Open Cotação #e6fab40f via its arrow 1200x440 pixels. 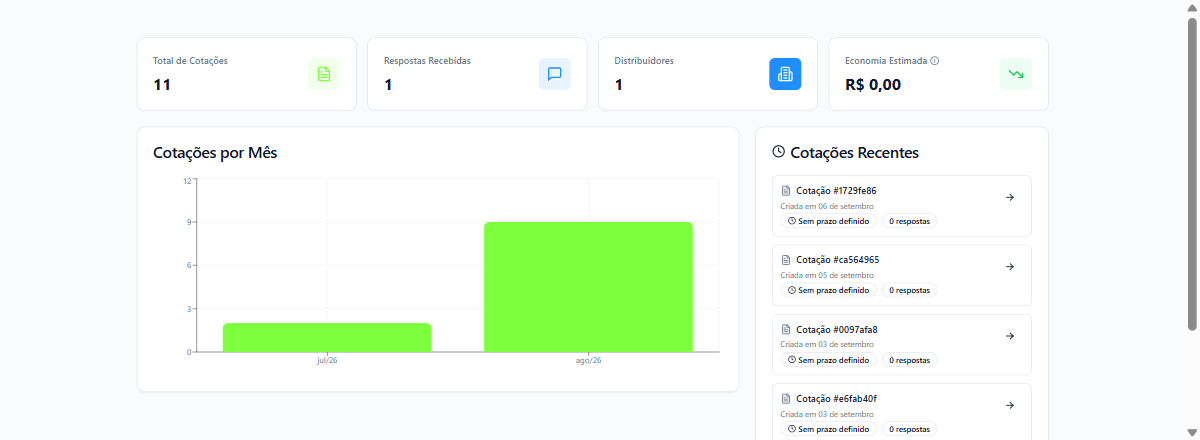coord(1010,405)
